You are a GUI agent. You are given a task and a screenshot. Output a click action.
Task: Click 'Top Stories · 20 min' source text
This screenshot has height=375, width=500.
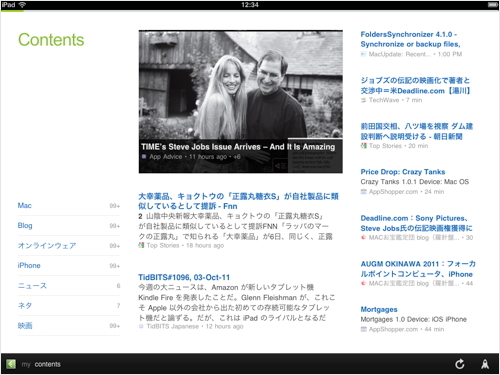(x=394, y=146)
